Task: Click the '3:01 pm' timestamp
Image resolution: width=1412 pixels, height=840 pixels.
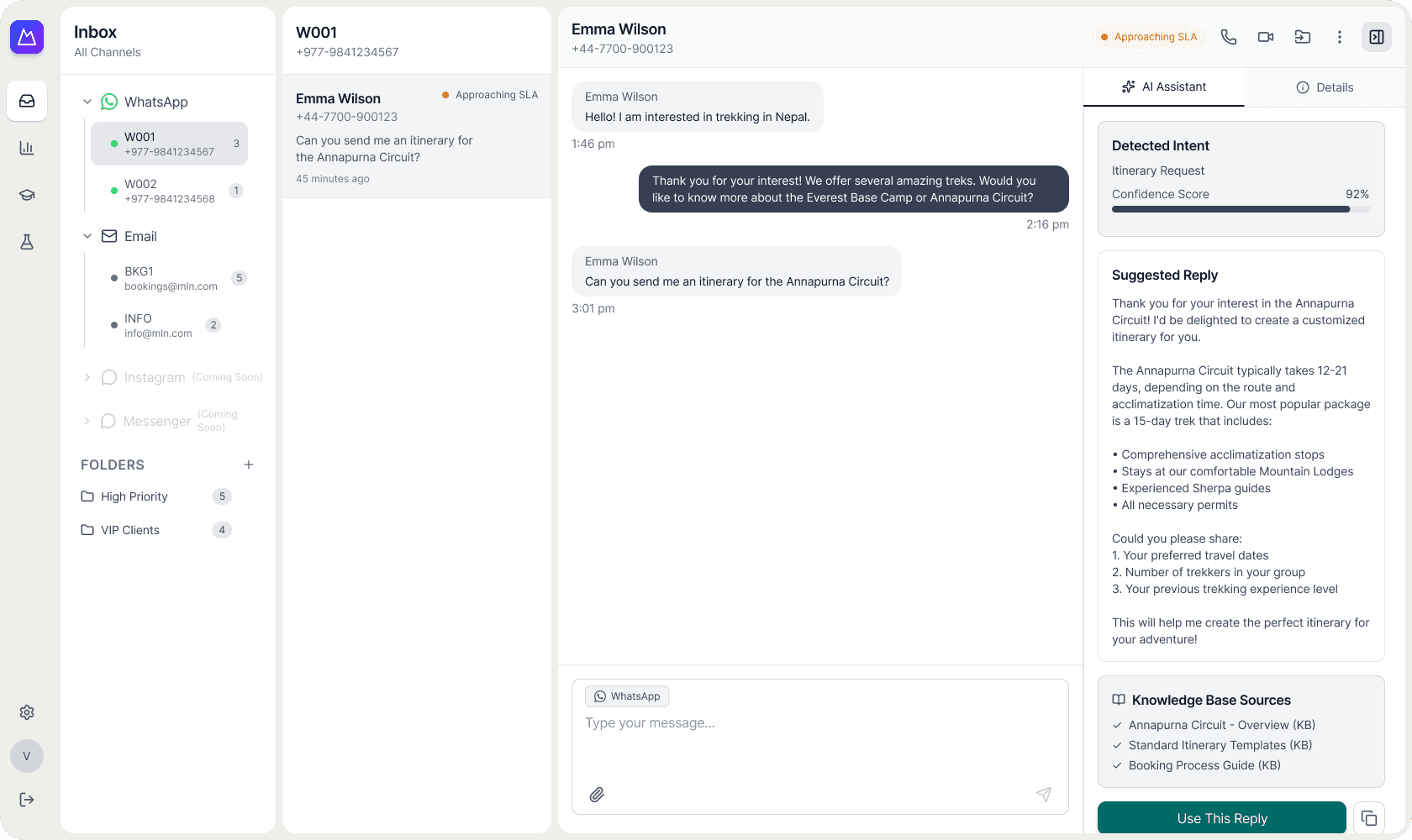Action: coord(593,308)
